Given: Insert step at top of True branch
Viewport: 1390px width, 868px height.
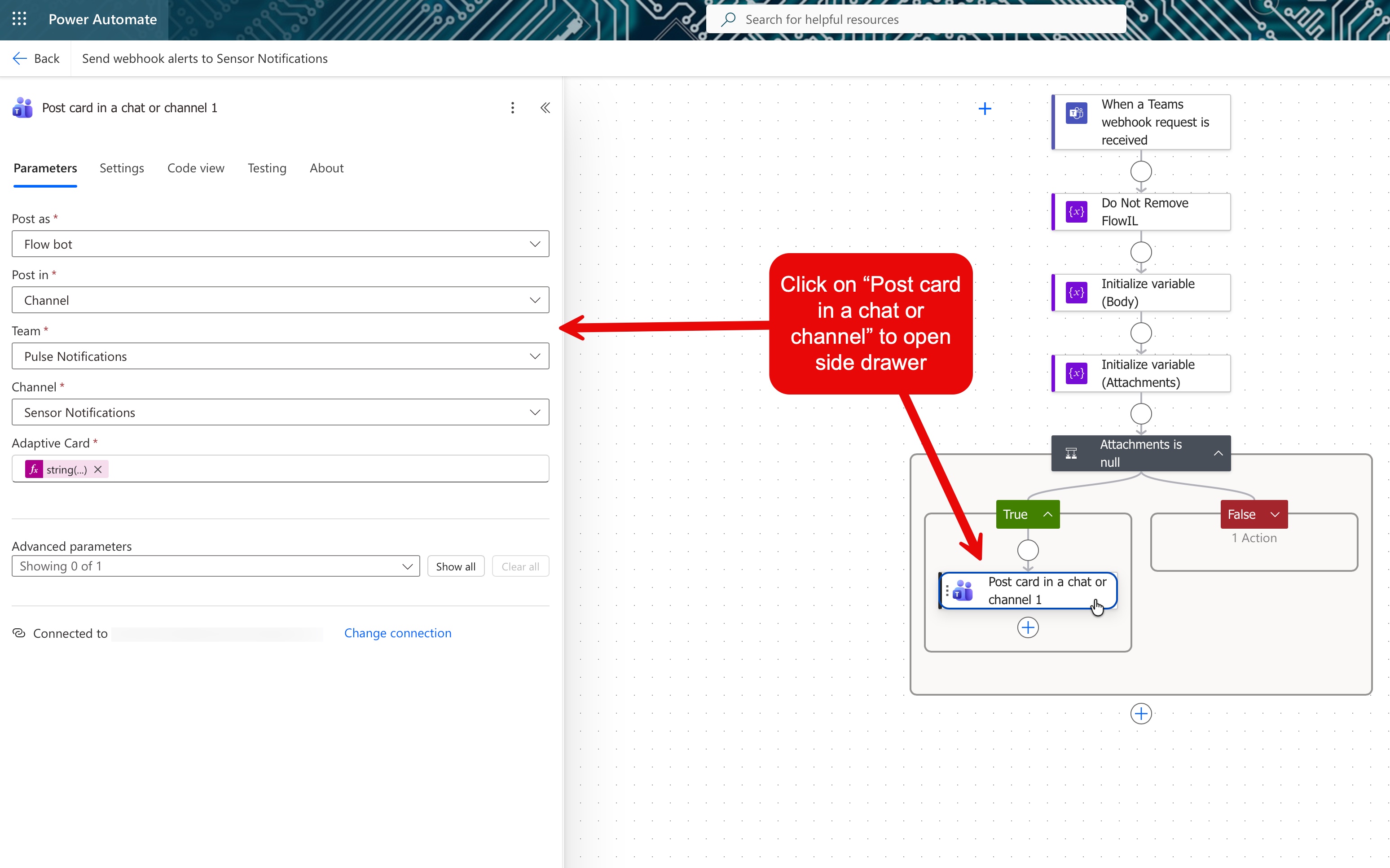Looking at the screenshot, I should (1028, 551).
